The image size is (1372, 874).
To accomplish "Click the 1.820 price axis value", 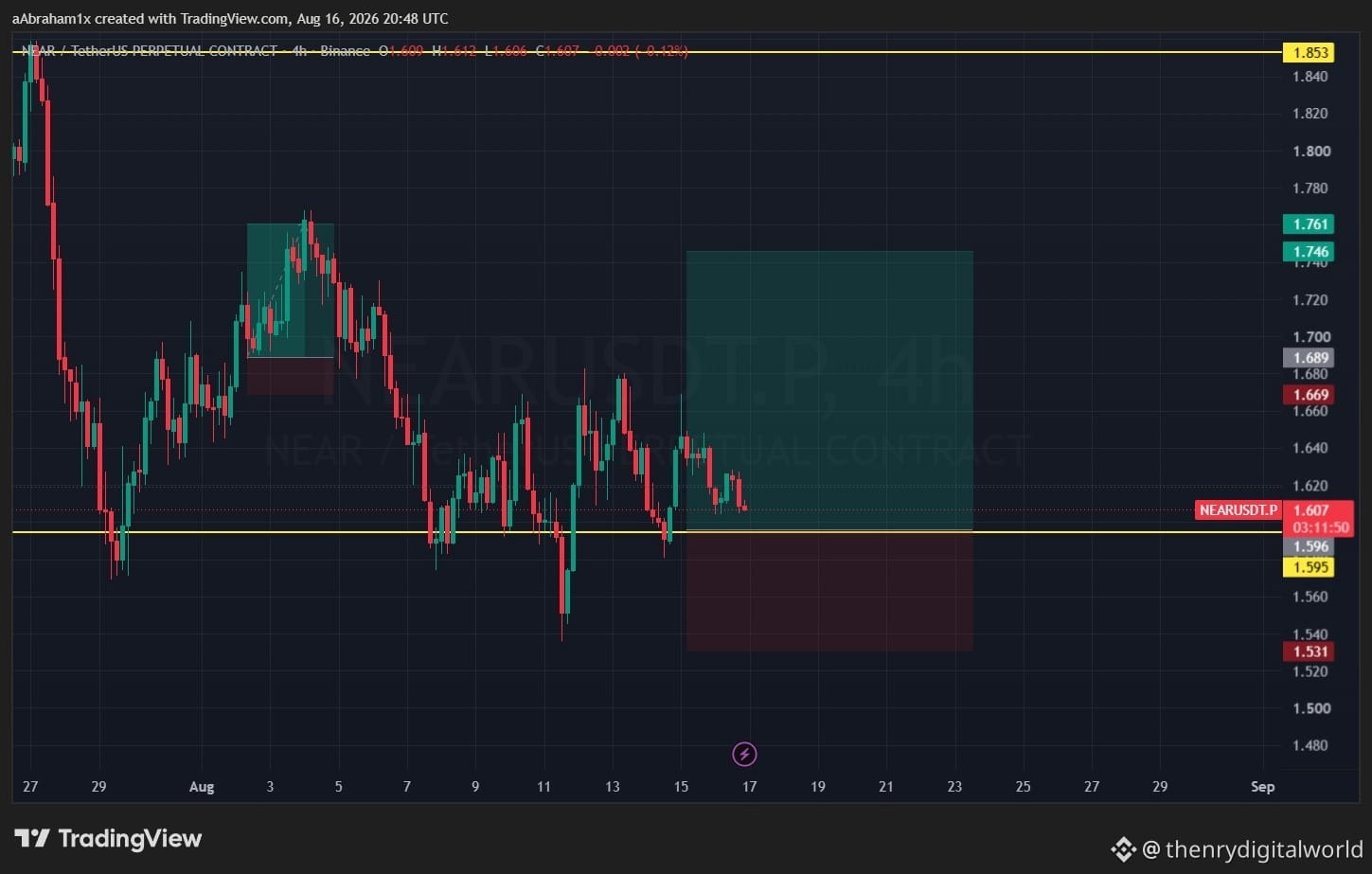I will pos(1311,114).
